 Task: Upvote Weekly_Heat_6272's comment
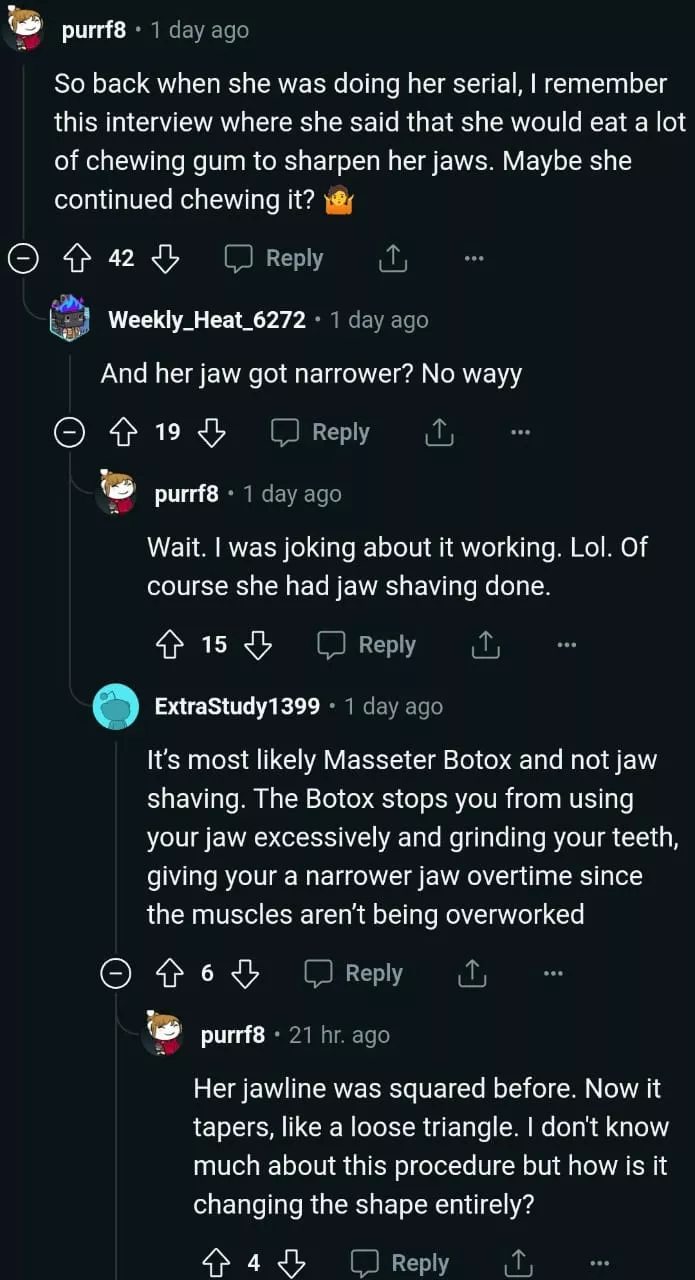coord(124,432)
